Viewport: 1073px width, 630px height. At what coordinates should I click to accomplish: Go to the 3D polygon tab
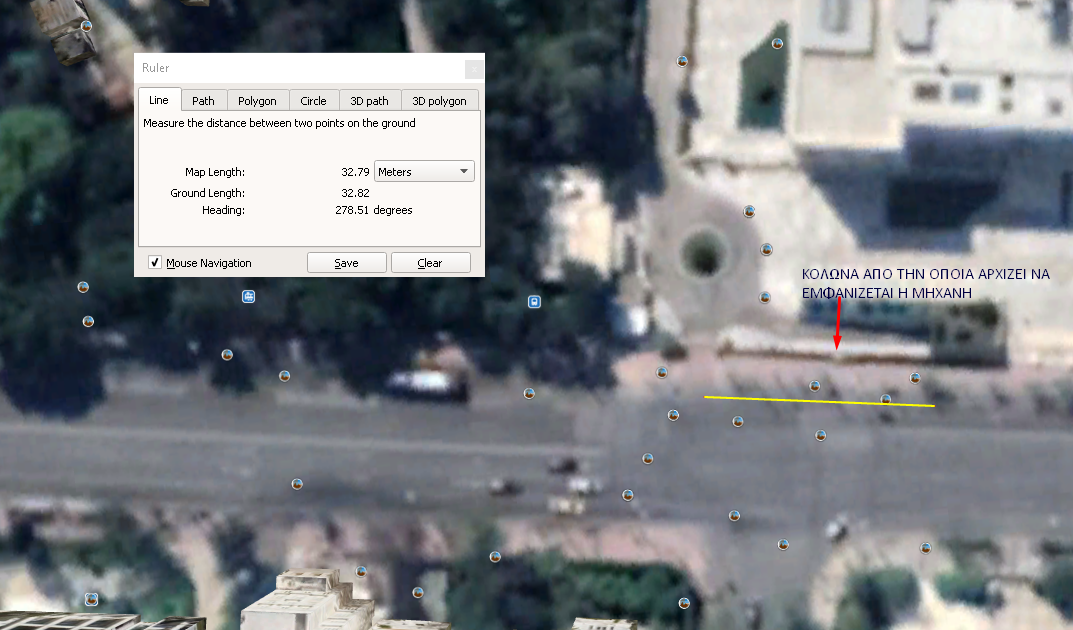tap(439, 101)
